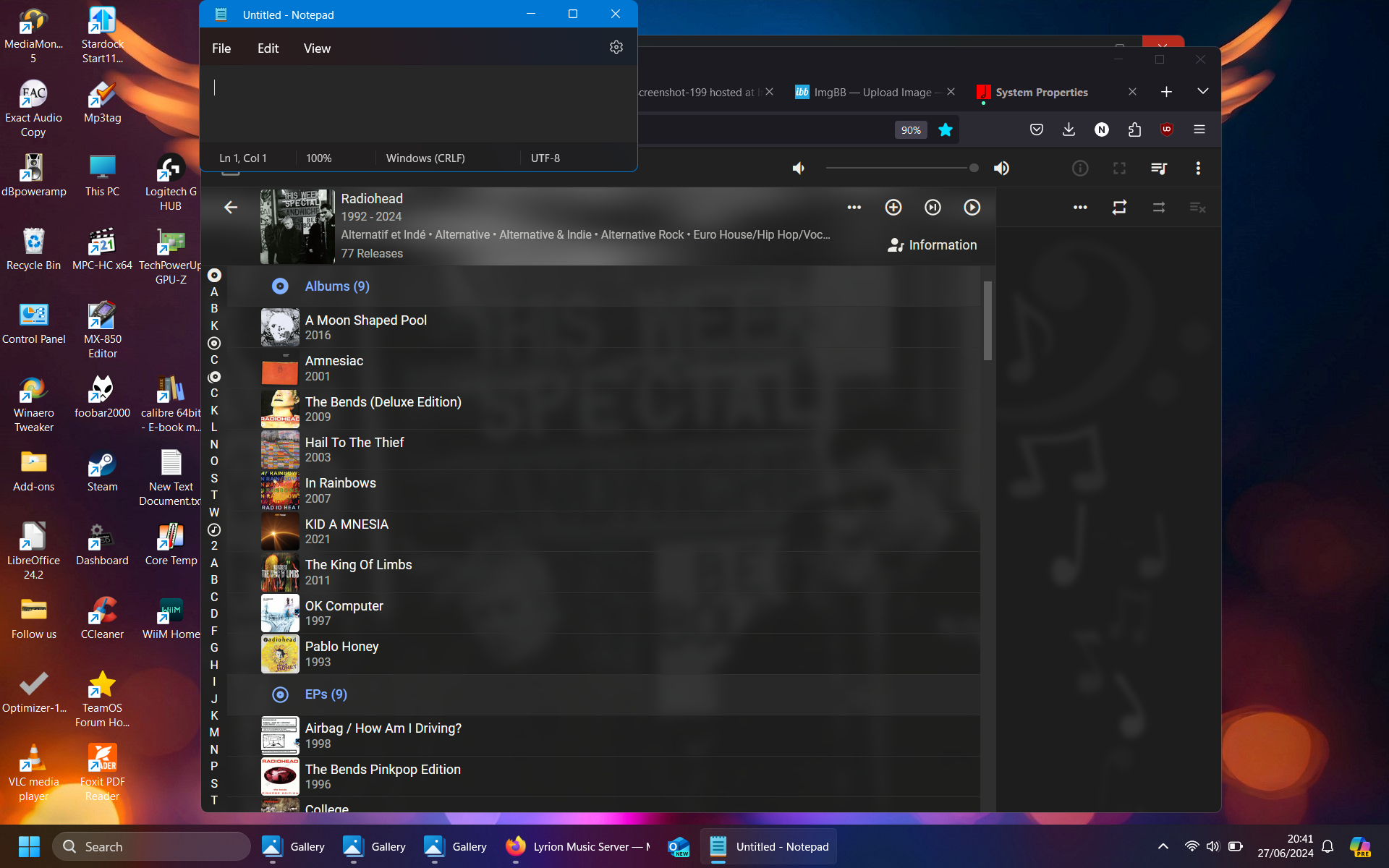Click the Windows Start button
This screenshot has height=868, width=1389.
click(x=29, y=846)
